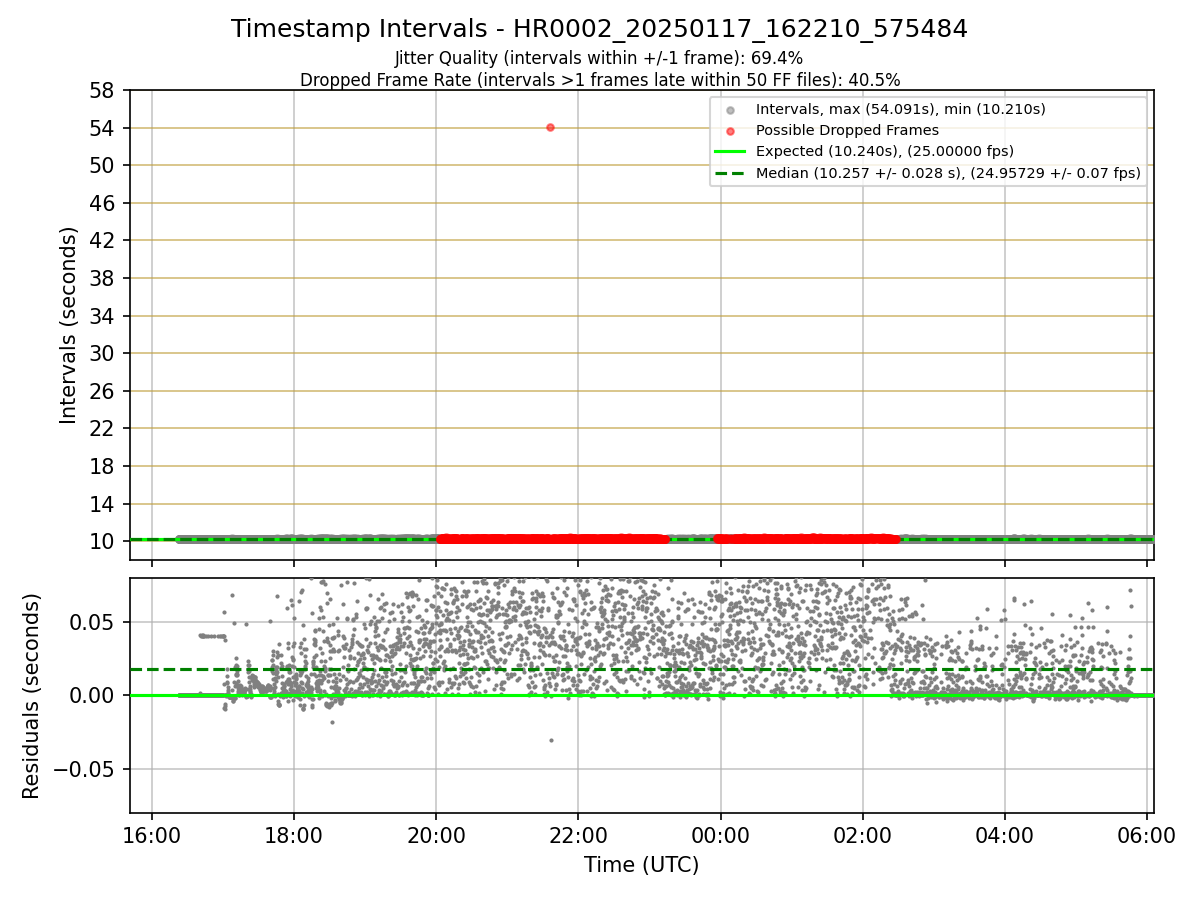
Task: Click legend entry 'Expected (10.240s), (25.00000 fps)'
Action: point(885,151)
